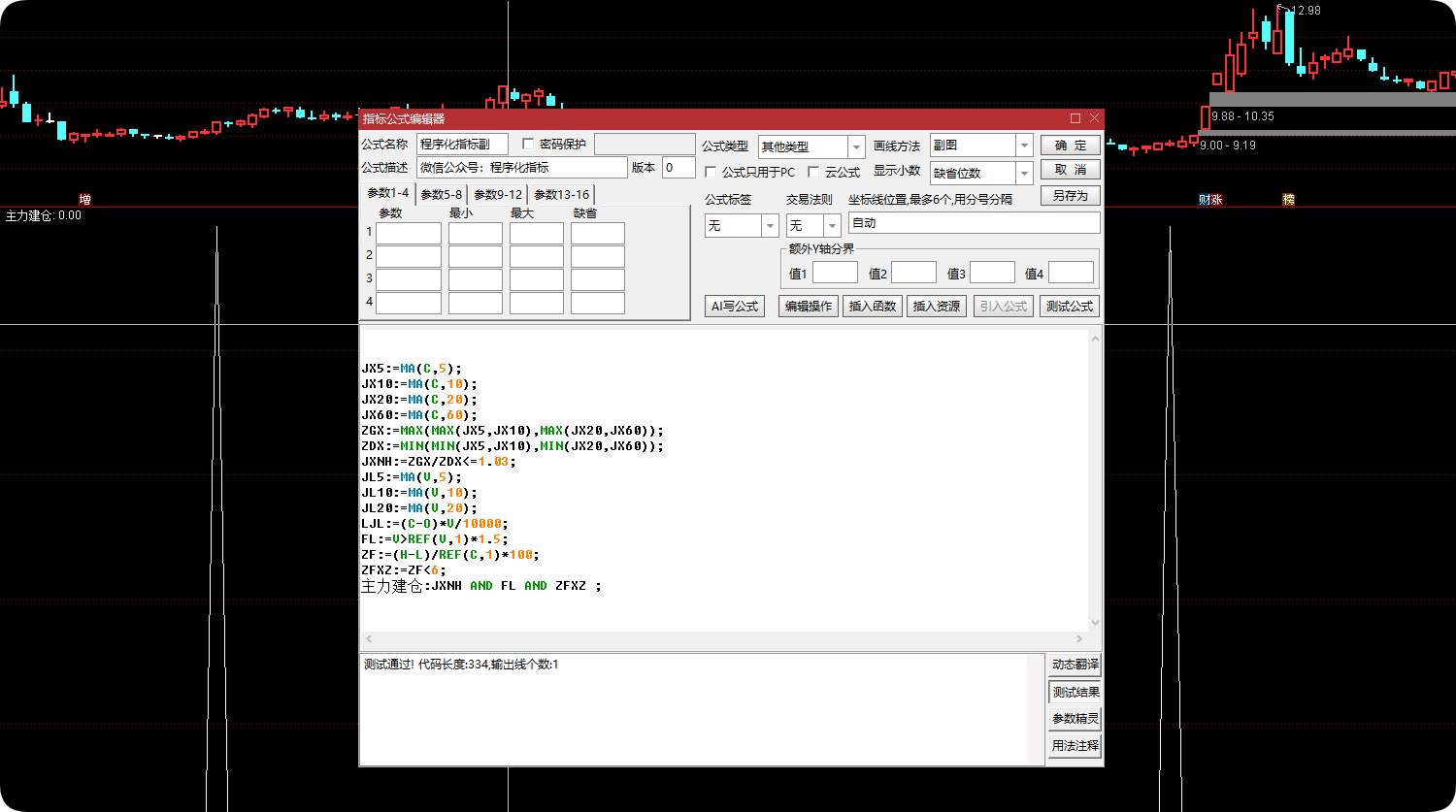Click code editor scroll-down arrow
This screenshot has width=1456, height=812.
pyautogui.click(x=1095, y=623)
